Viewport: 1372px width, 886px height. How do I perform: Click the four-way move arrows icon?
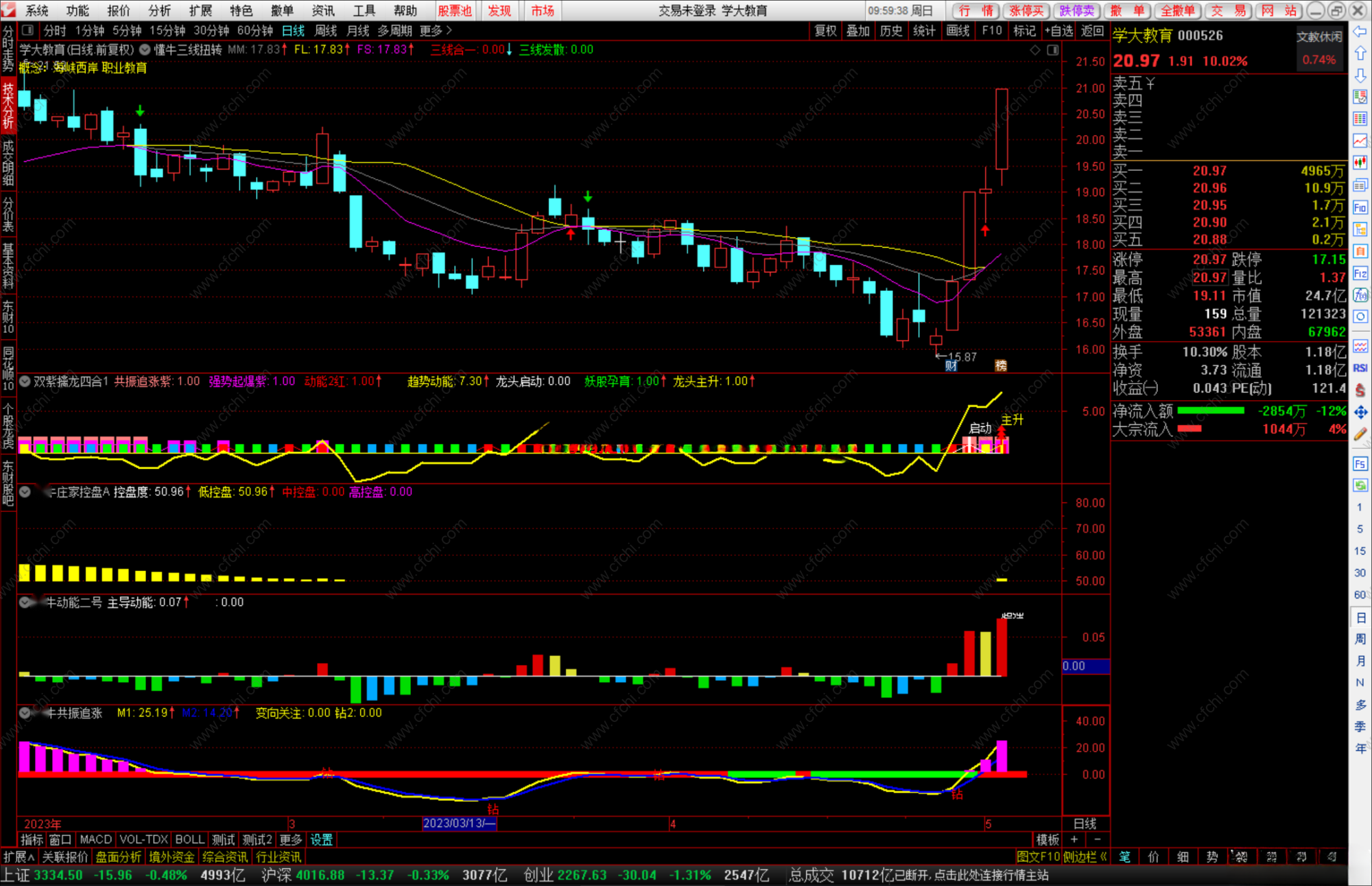(x=1360, y=412)
